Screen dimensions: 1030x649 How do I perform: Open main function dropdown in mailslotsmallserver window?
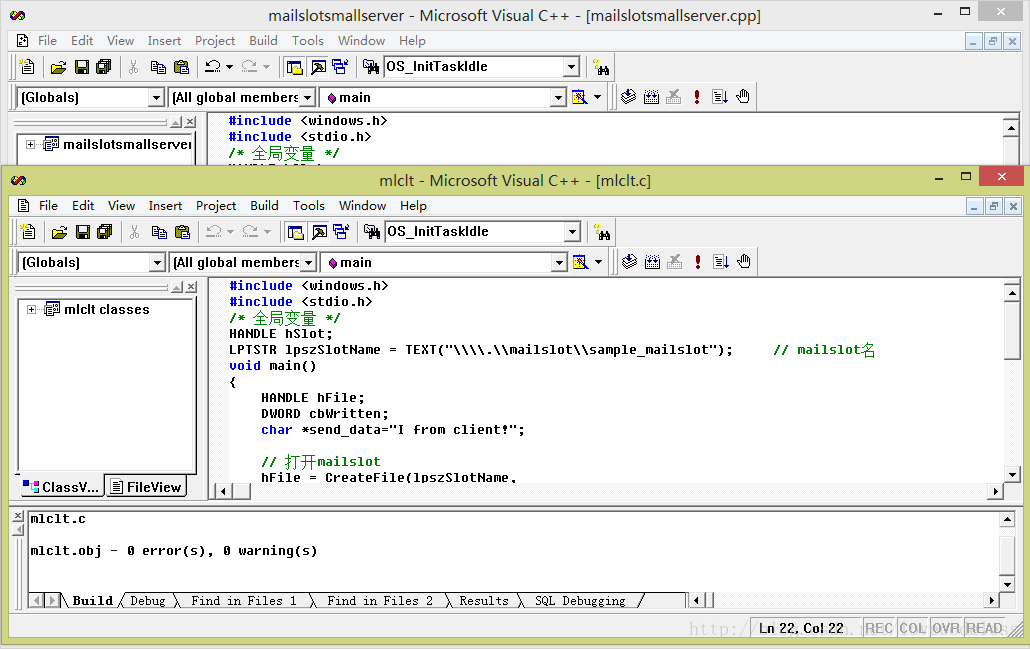[x=558, y=98]
